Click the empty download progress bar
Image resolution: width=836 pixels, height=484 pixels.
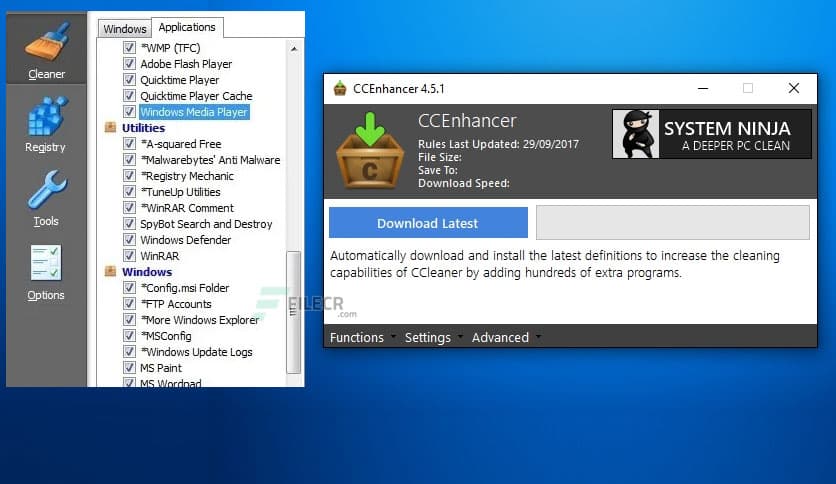tap(672, 223)
